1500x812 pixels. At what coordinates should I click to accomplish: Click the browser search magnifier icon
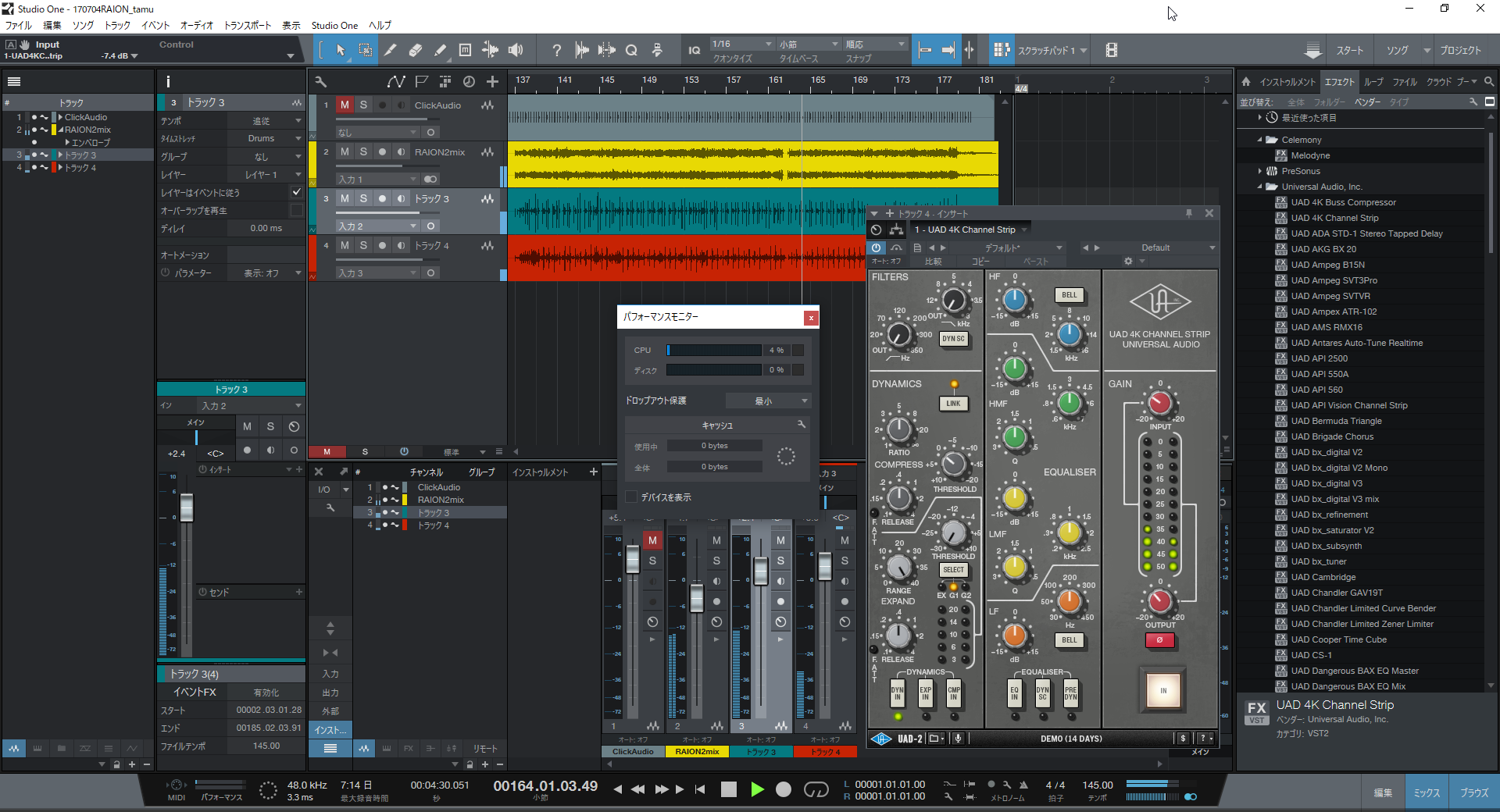1489,81
